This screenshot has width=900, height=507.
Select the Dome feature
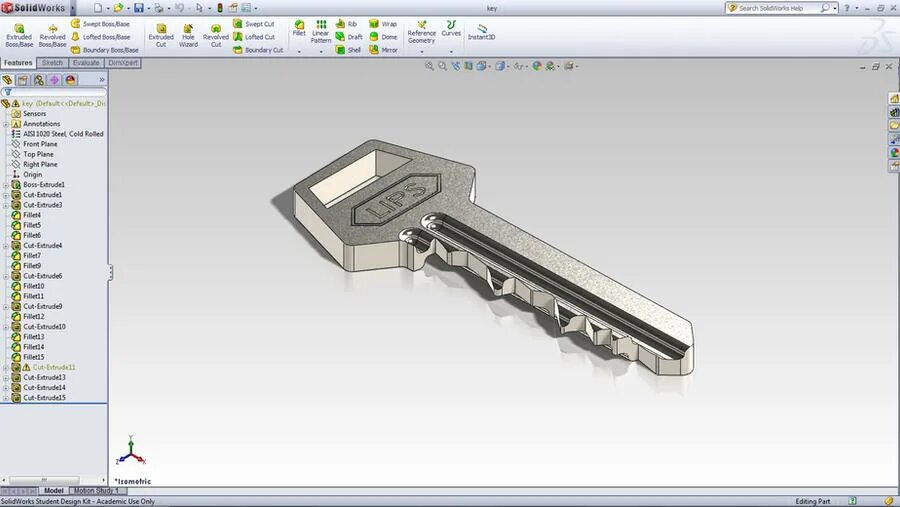point(383,37)
